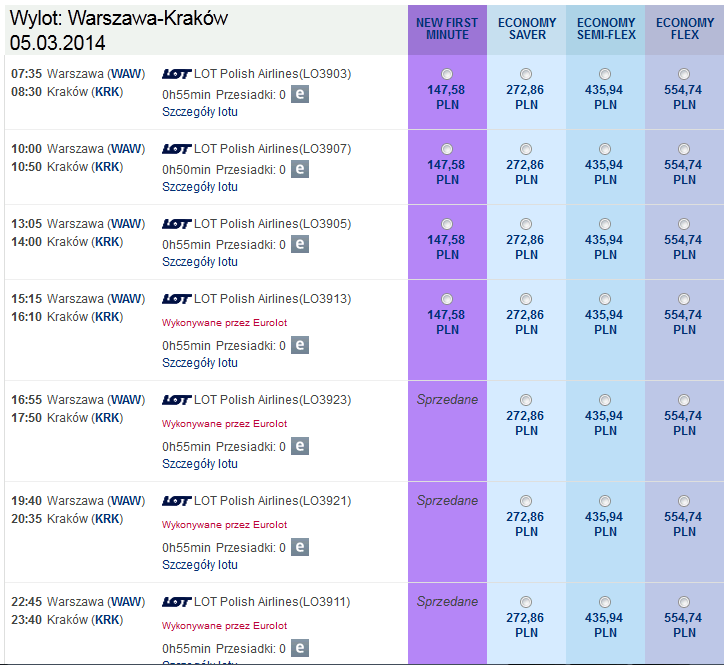Click 'Sprzedane' in the 22:45 flight row
Viewport: 724px width, 665px height.
[x=447, y=602]
